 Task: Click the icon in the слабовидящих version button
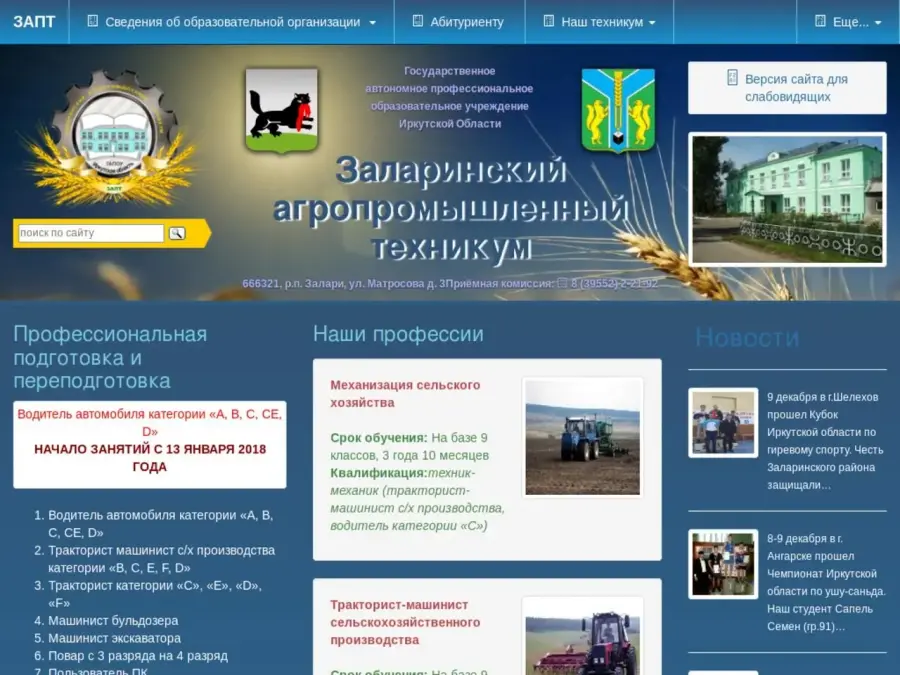pos(732,77)
